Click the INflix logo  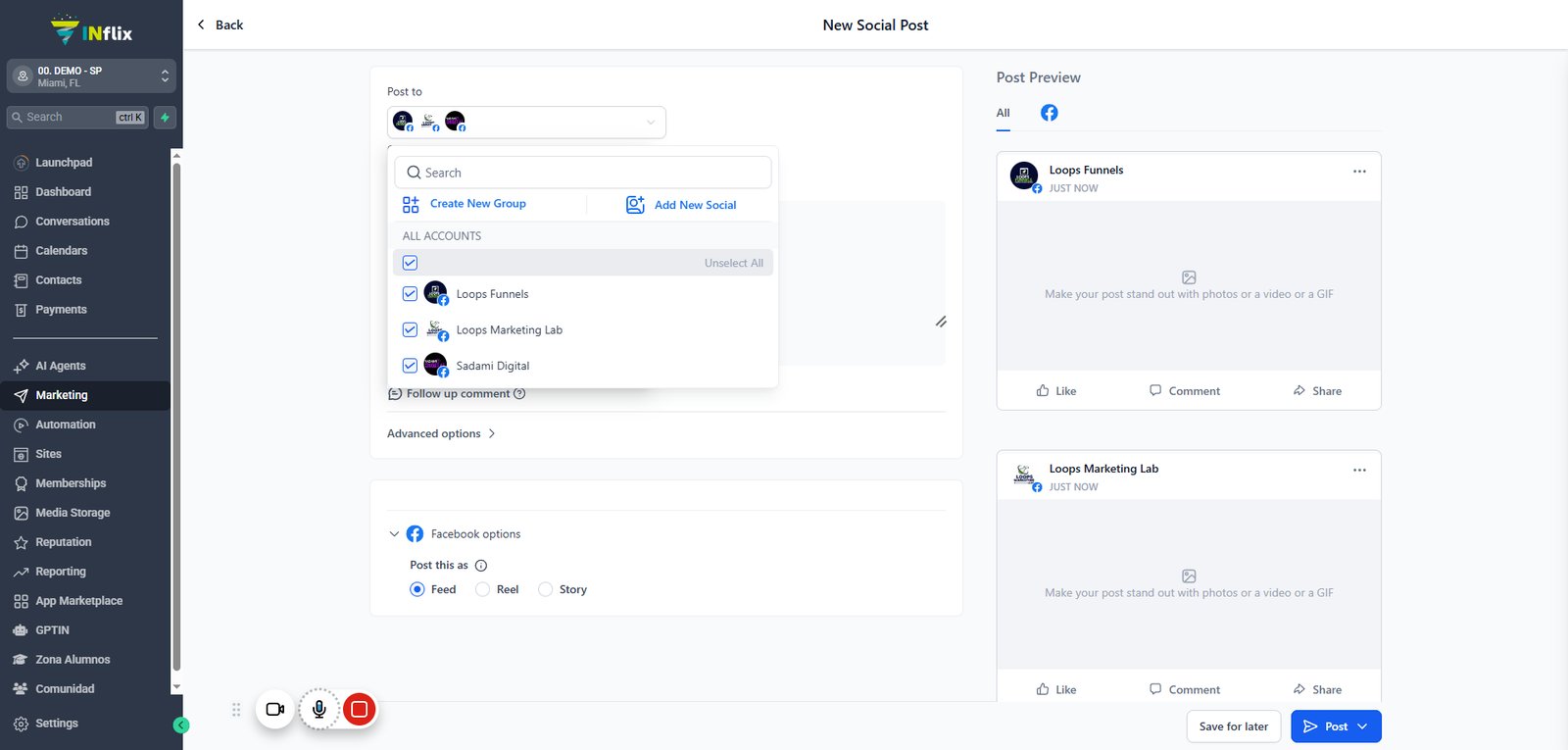pyautogui.click(x=91, y=31)
